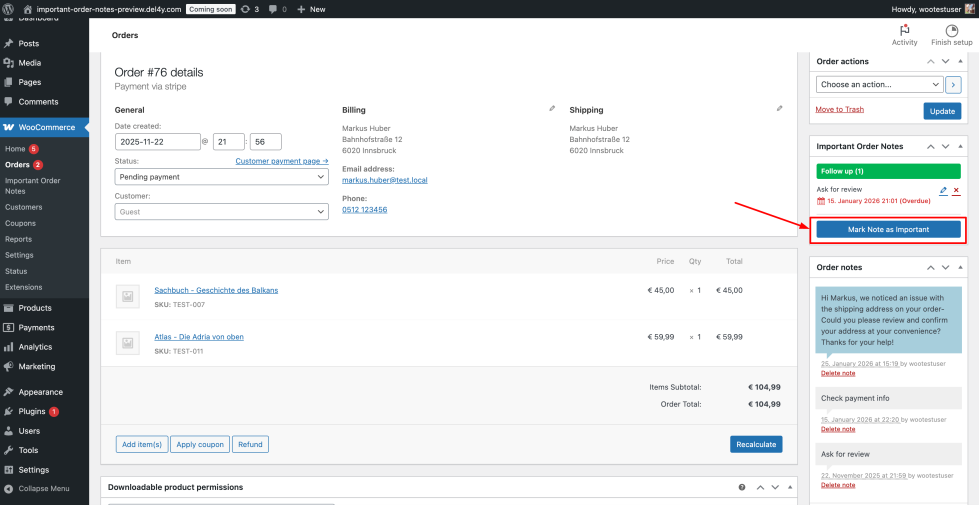The height and width of the screenshot is (505, 979).
Task: Toggle the Order notes panel triangle
Action: [961, 268]
